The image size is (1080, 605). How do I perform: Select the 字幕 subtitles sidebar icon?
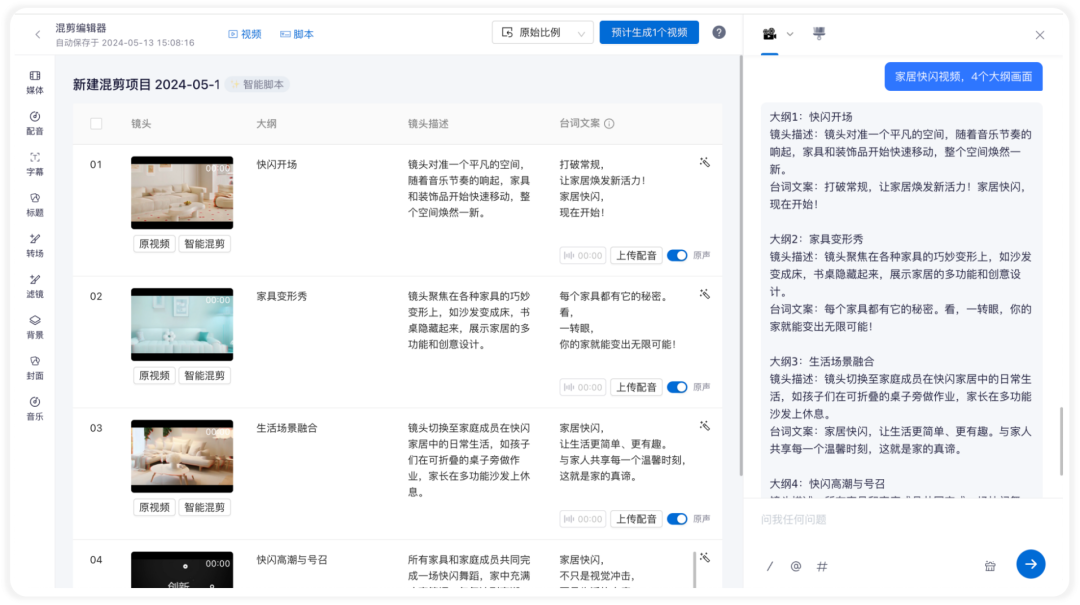[x=34, y=164]
